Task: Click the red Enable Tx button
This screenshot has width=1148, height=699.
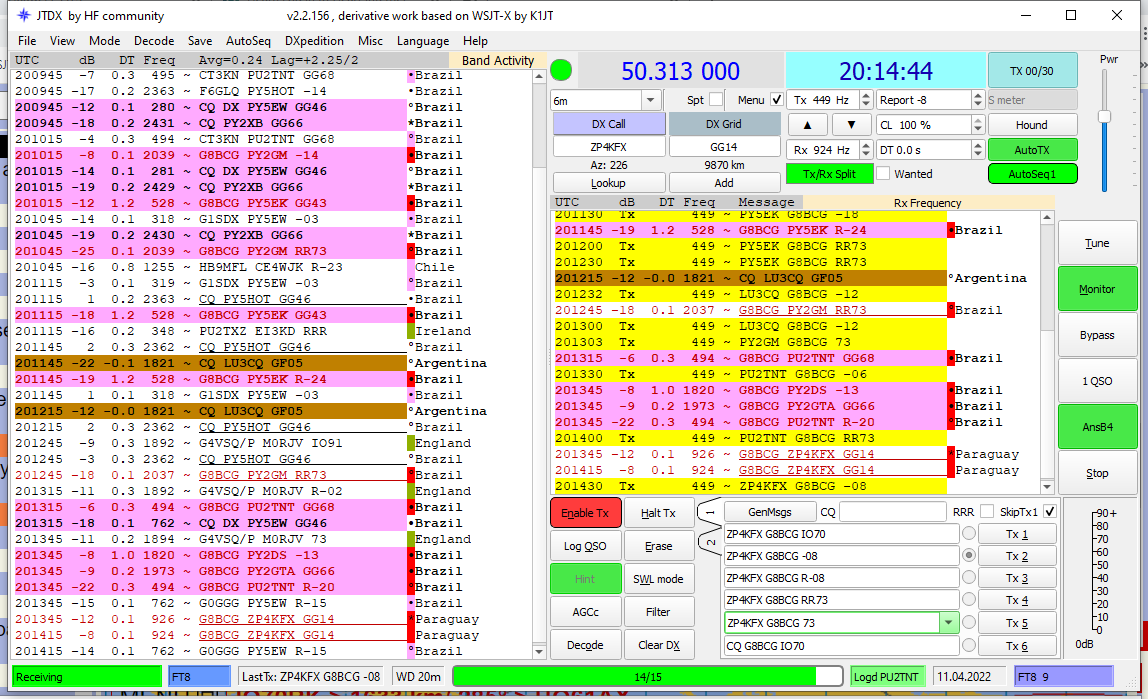Action: pyautogui.click(x=585, y=513)
